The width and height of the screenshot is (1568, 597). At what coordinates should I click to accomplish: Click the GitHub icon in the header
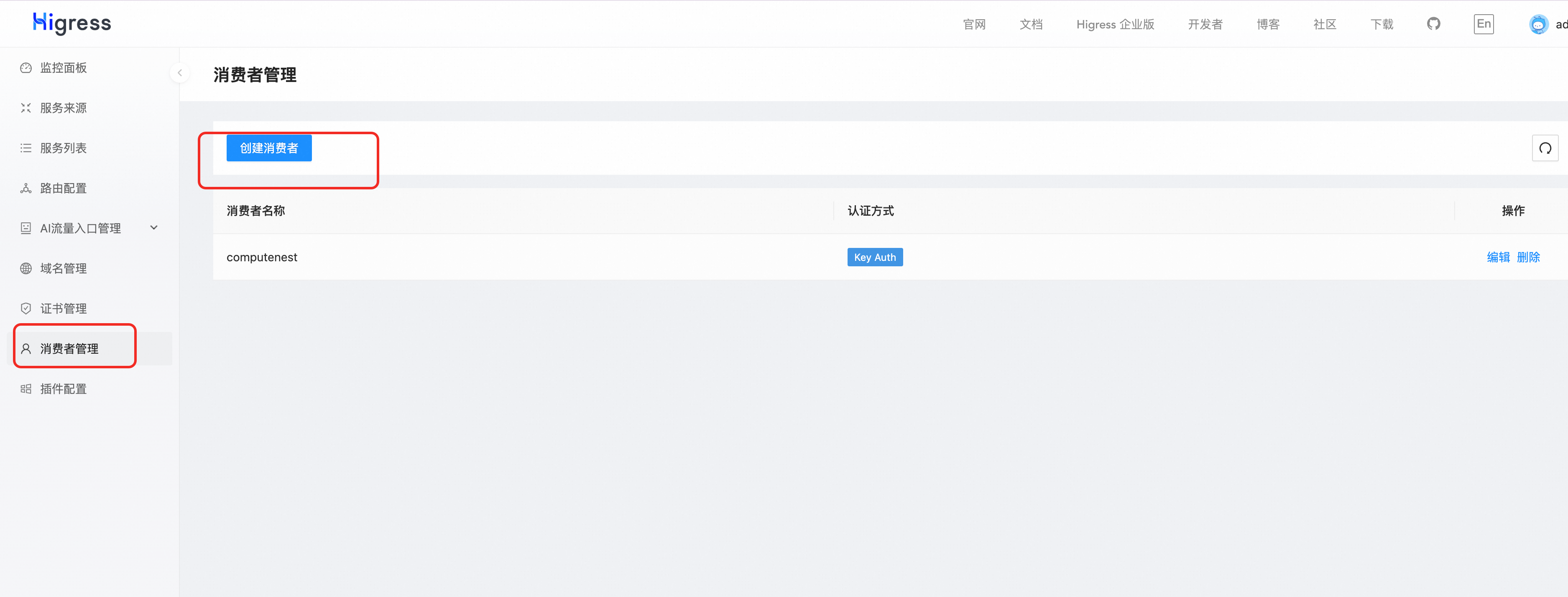(x=1433, y=24)
